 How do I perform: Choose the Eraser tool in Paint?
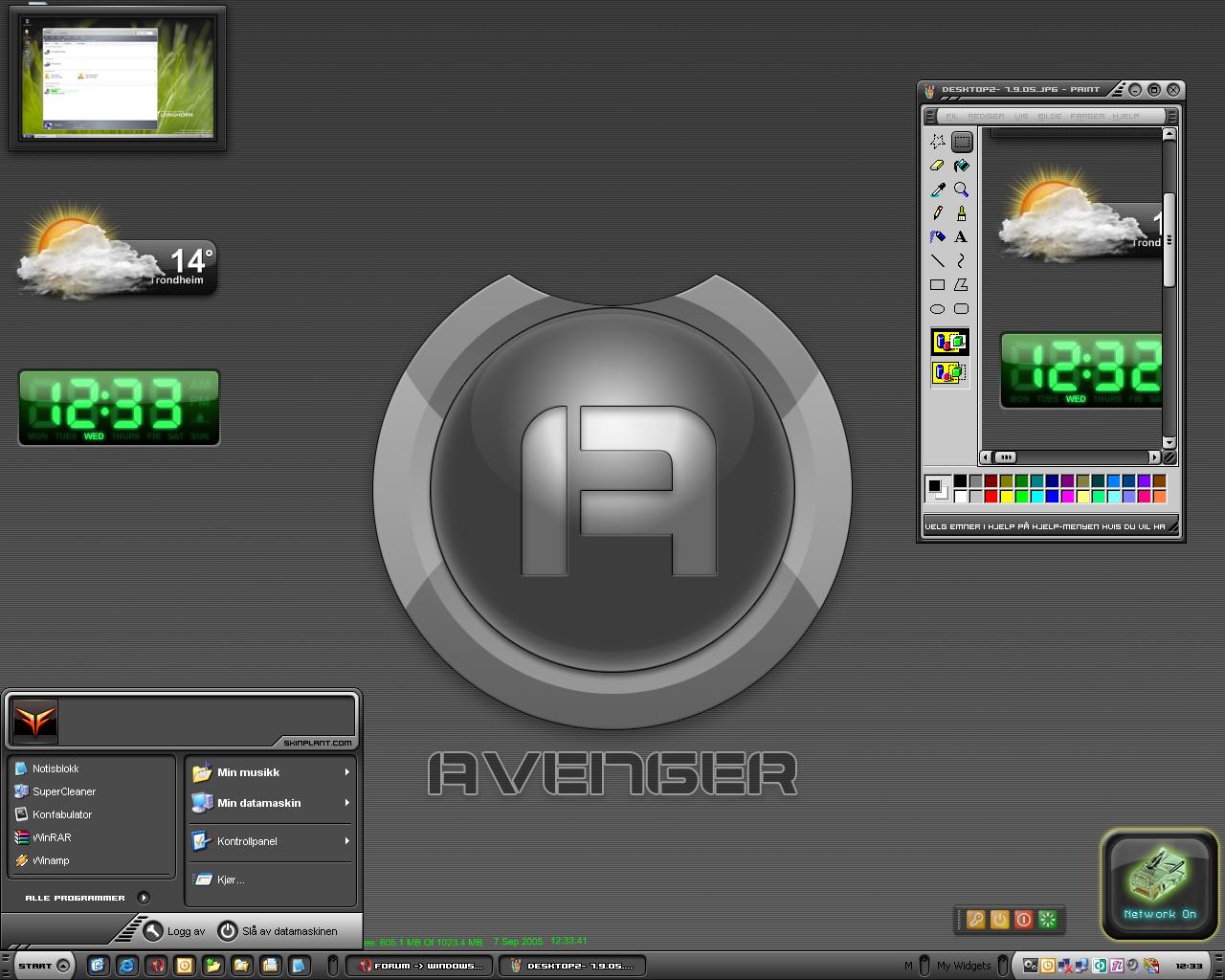pyautogui.click(x=938, y=166)
